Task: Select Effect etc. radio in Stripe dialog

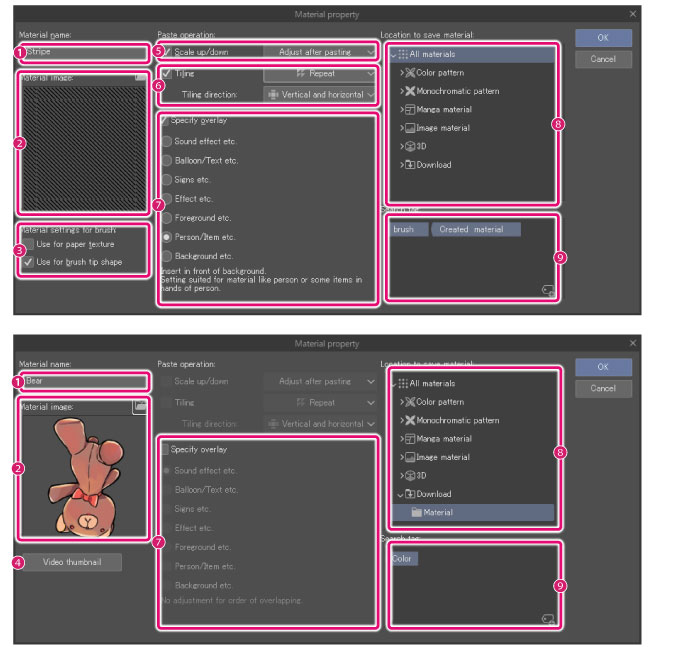Action: [167, 199]
